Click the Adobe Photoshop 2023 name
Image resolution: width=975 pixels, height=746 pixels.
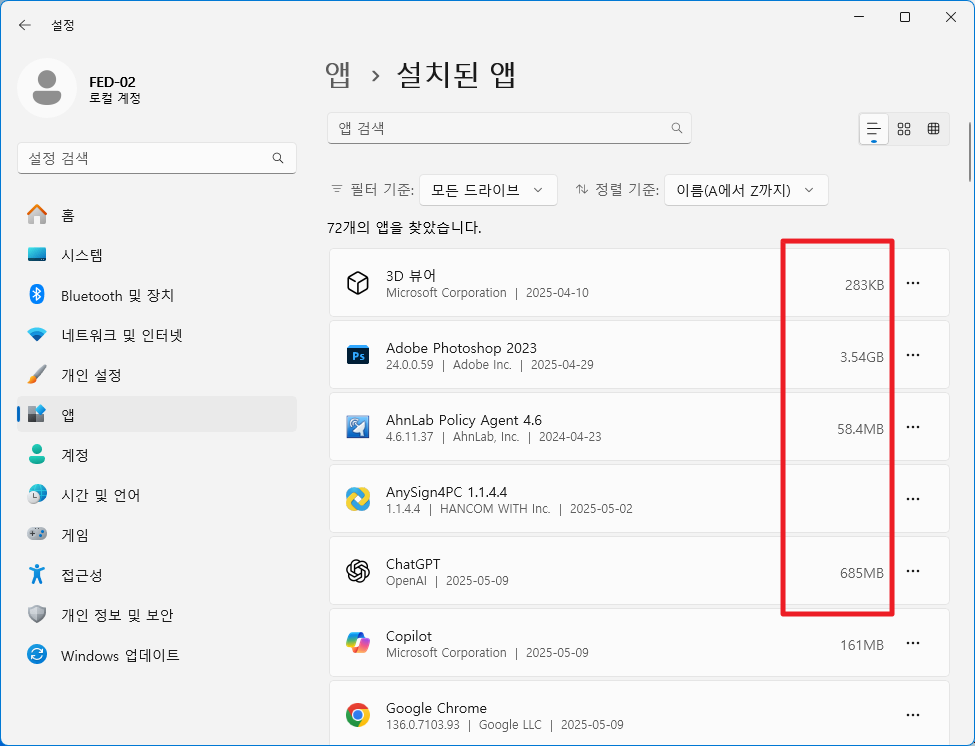click(x=461, y=348)
